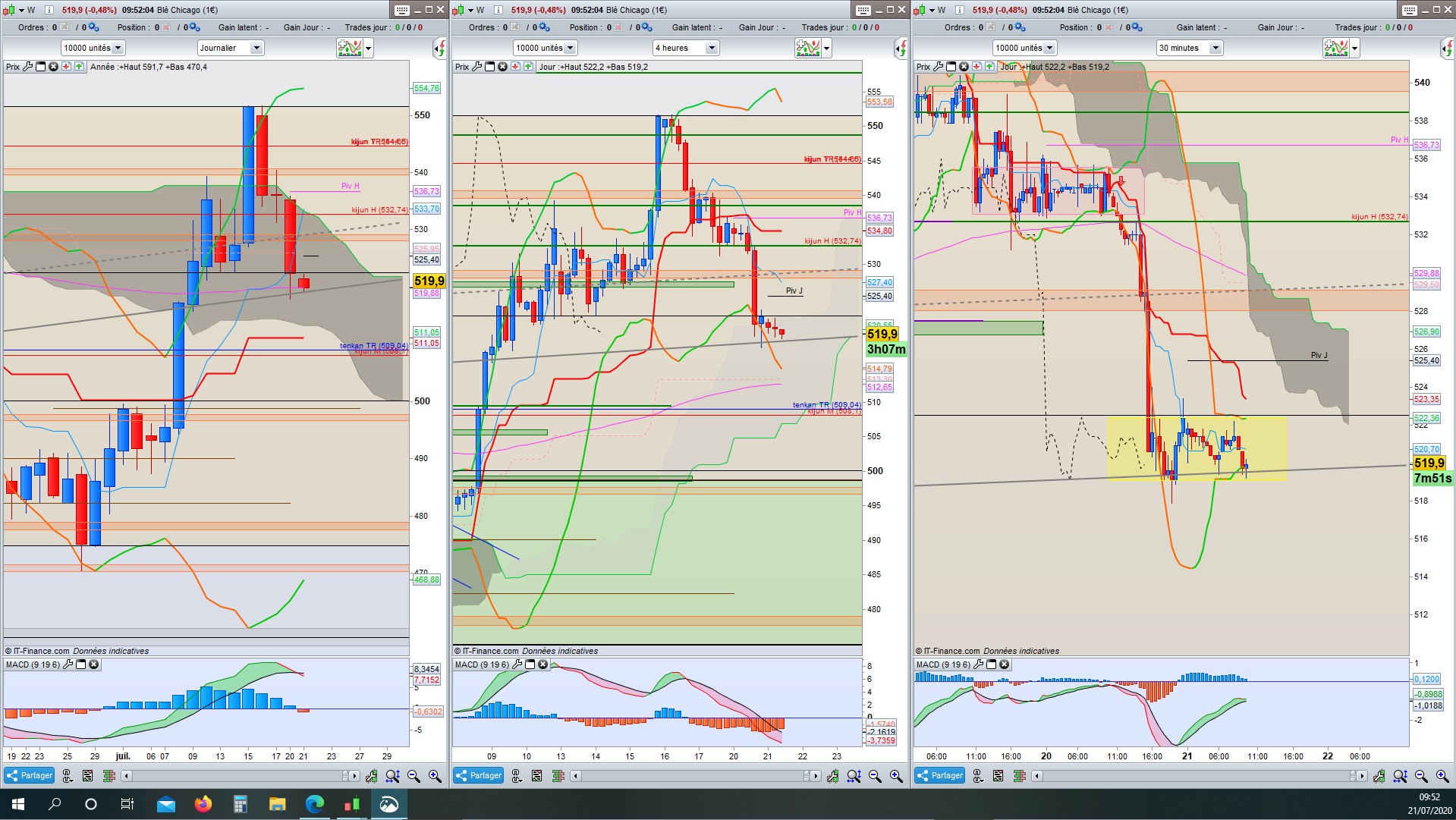
Task: Open position settings gears in daily chart
Action: pos(194,27)
